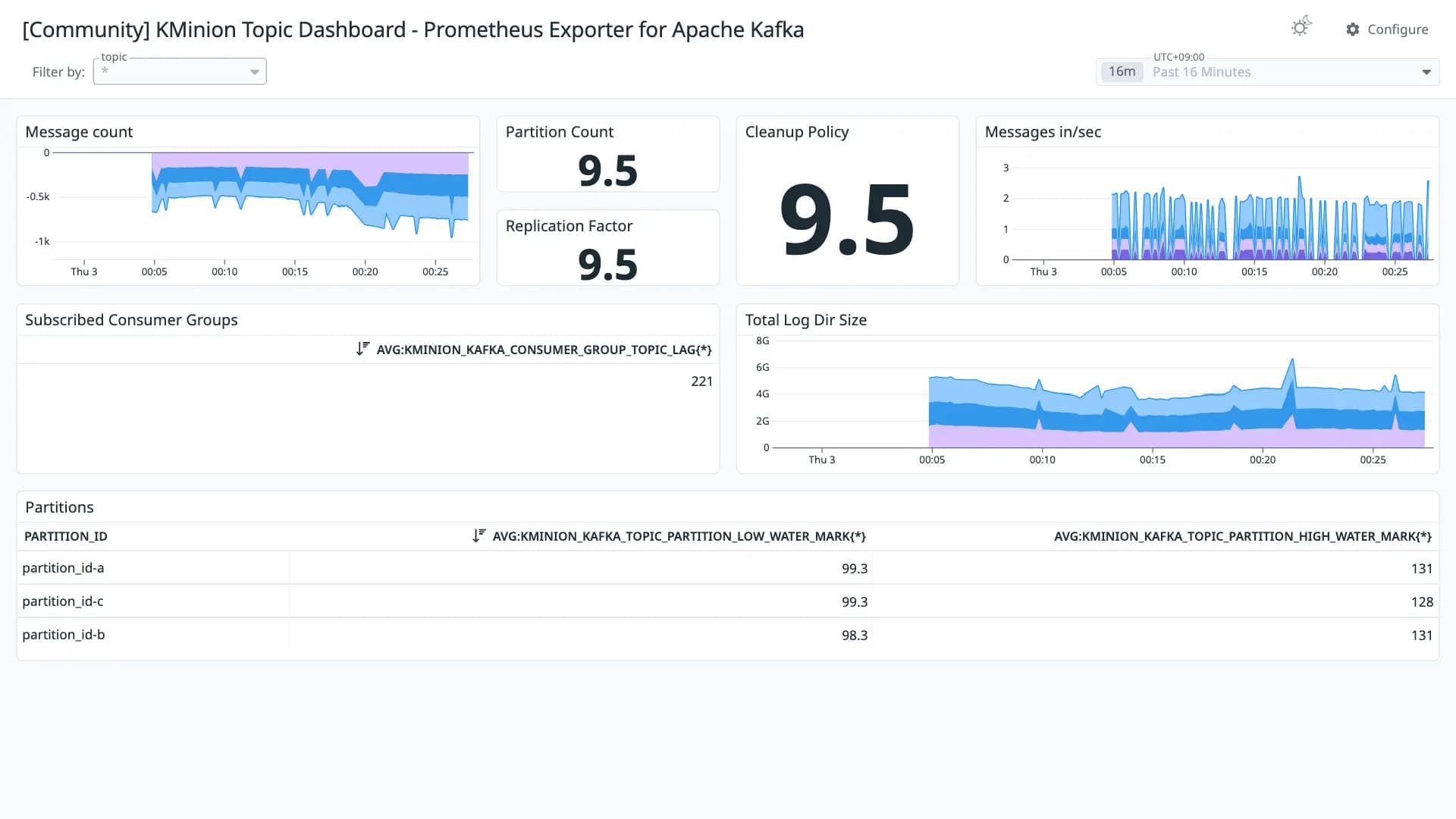Click the Partition Count value 9.5
1456x819 pixels.
607,170
